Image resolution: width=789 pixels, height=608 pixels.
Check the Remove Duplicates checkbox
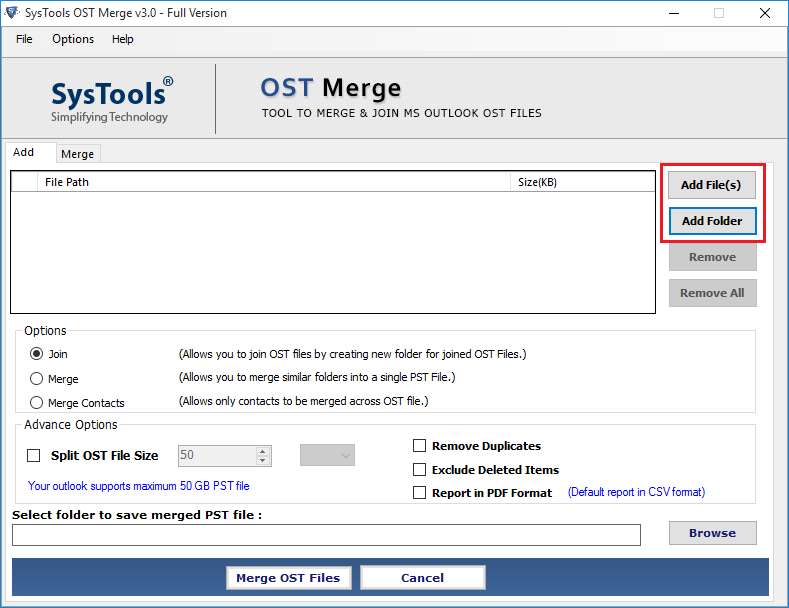pyautogui.click(x=419, y=446)
